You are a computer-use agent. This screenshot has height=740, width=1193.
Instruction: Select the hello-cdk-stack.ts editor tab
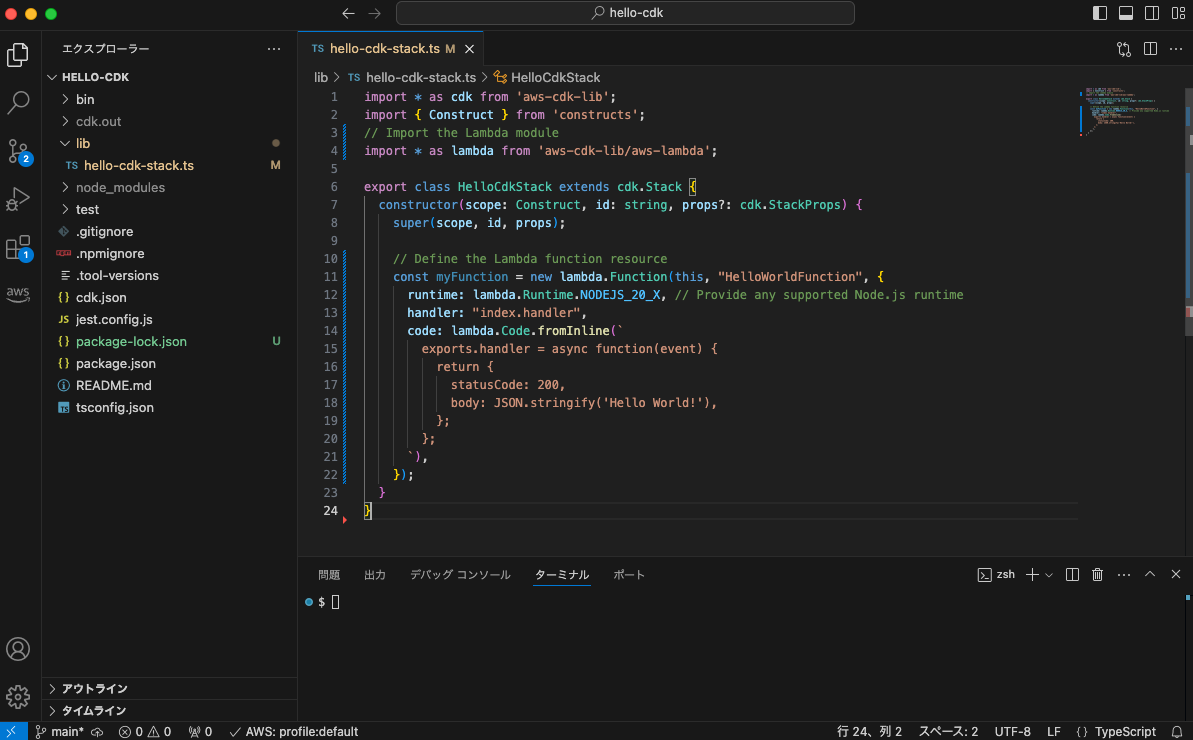(x=391, y=49)
